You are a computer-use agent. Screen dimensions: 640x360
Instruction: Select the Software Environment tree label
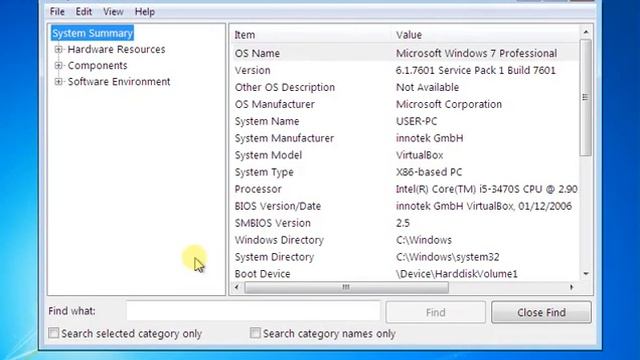[x=119, y=82]
